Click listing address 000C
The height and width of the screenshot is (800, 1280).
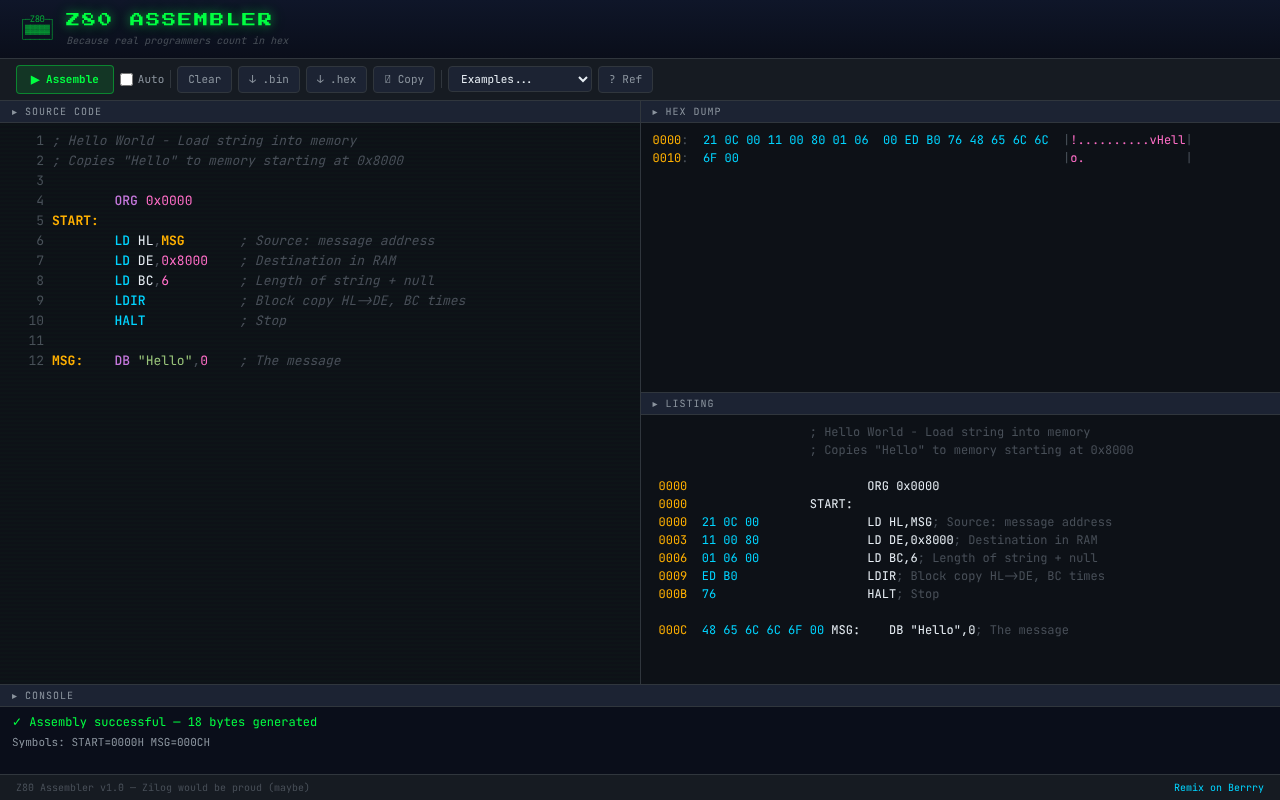673,630
